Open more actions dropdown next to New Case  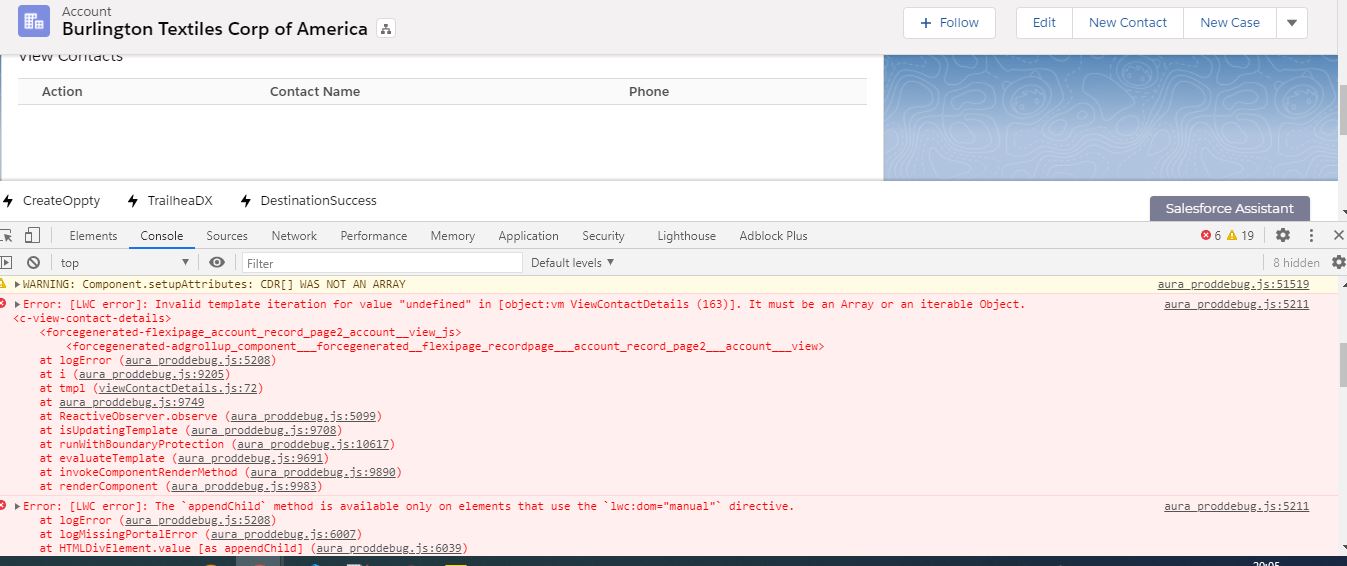pos(1292,23)
